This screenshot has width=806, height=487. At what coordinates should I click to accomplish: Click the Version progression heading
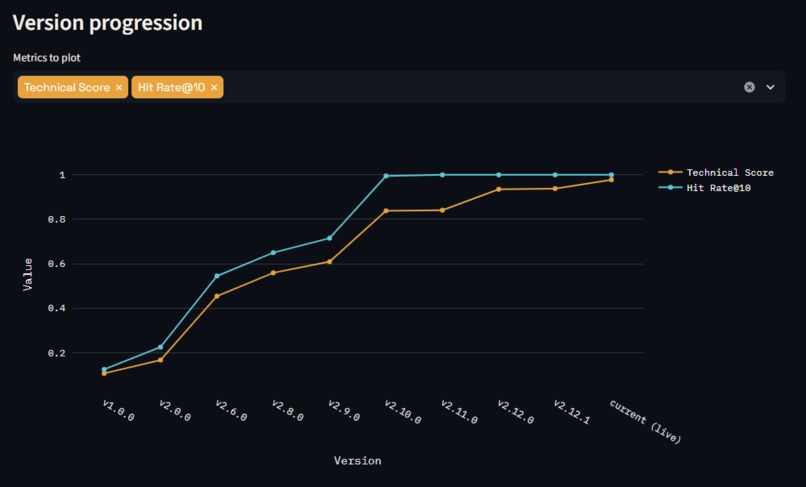coord(107,23)
